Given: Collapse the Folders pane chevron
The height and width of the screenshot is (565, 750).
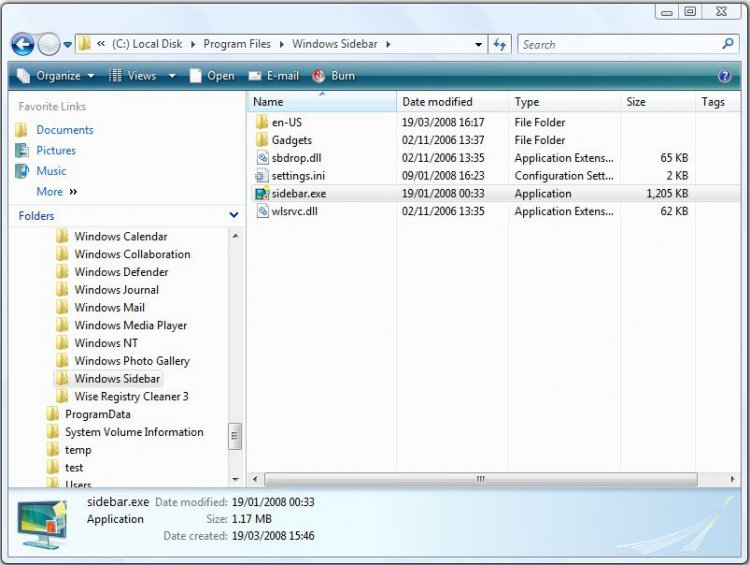Looking at the screenshot, I should [x=234, y=215].
